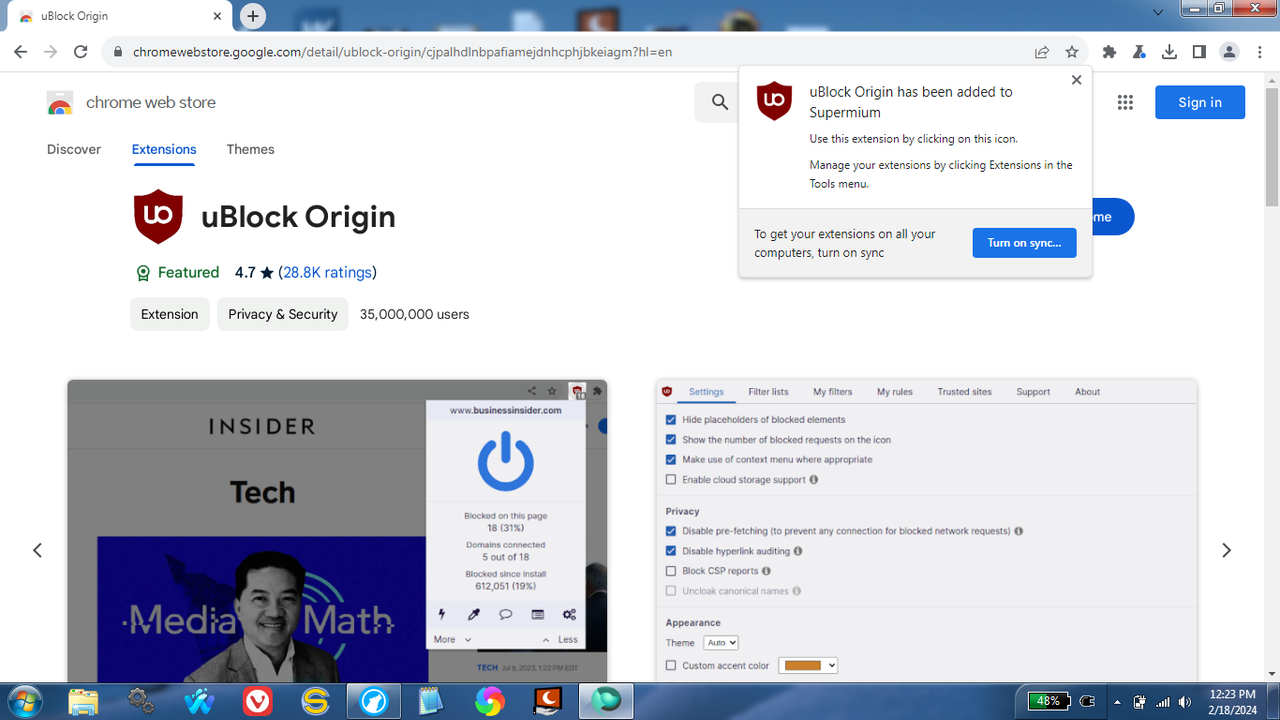1280x720 pixels.
Task: Enable cloud storage support
Action: click(x=671, y=479)
